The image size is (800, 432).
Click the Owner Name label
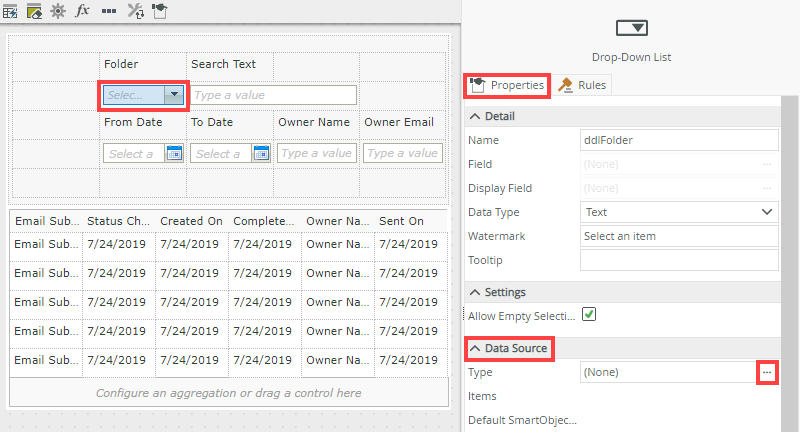314,122
